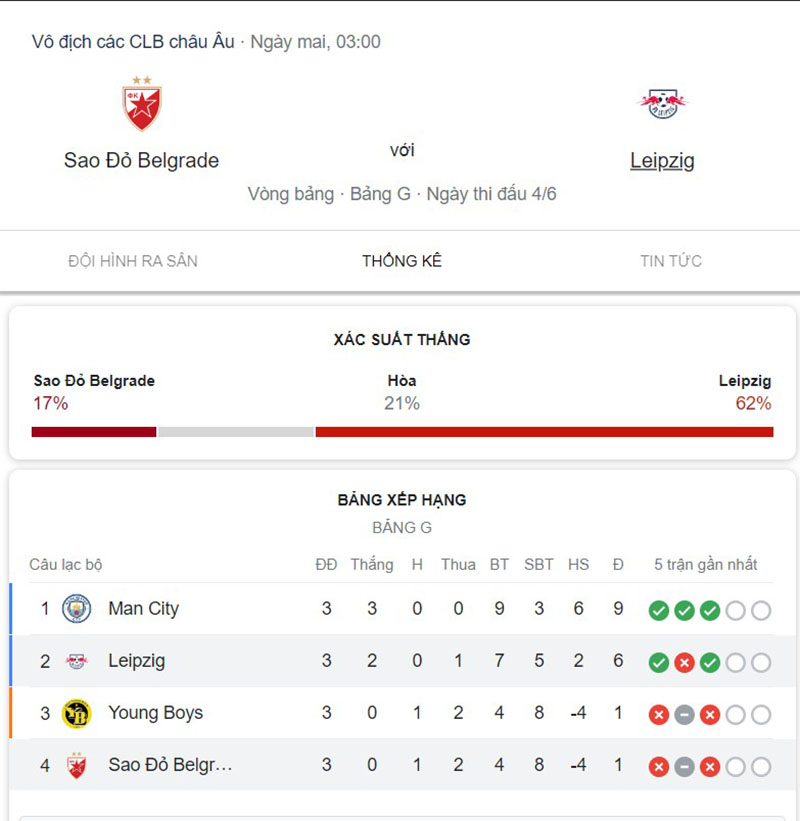This screenshot has height=821, width=800.
Task: Open Sao Đỏ Belgrade team name in header
Action: pyautogui.click(x=141, y=160)
